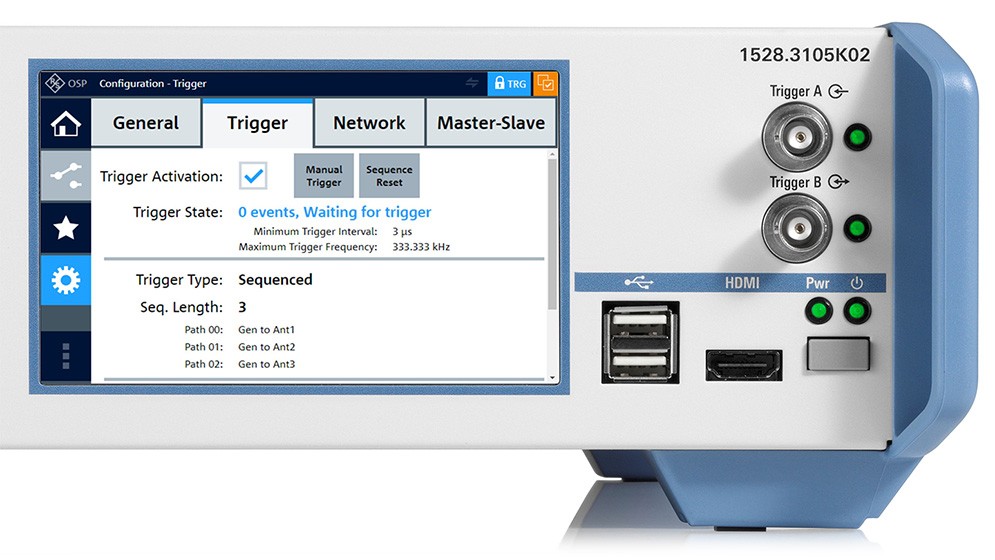Go to the Master-Slave tab
The width and height of the screenshot is (995, 560).
tap(491, 123)
